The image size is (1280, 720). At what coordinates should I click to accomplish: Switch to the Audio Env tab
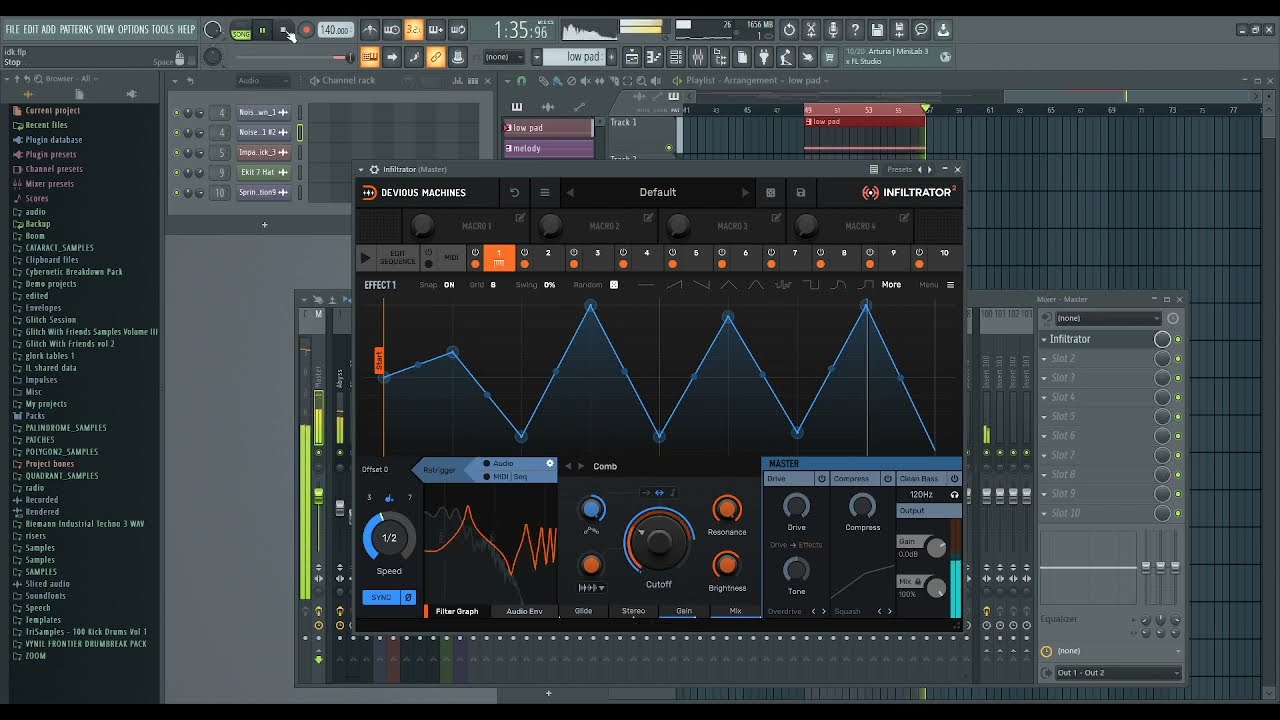(524, 611)
